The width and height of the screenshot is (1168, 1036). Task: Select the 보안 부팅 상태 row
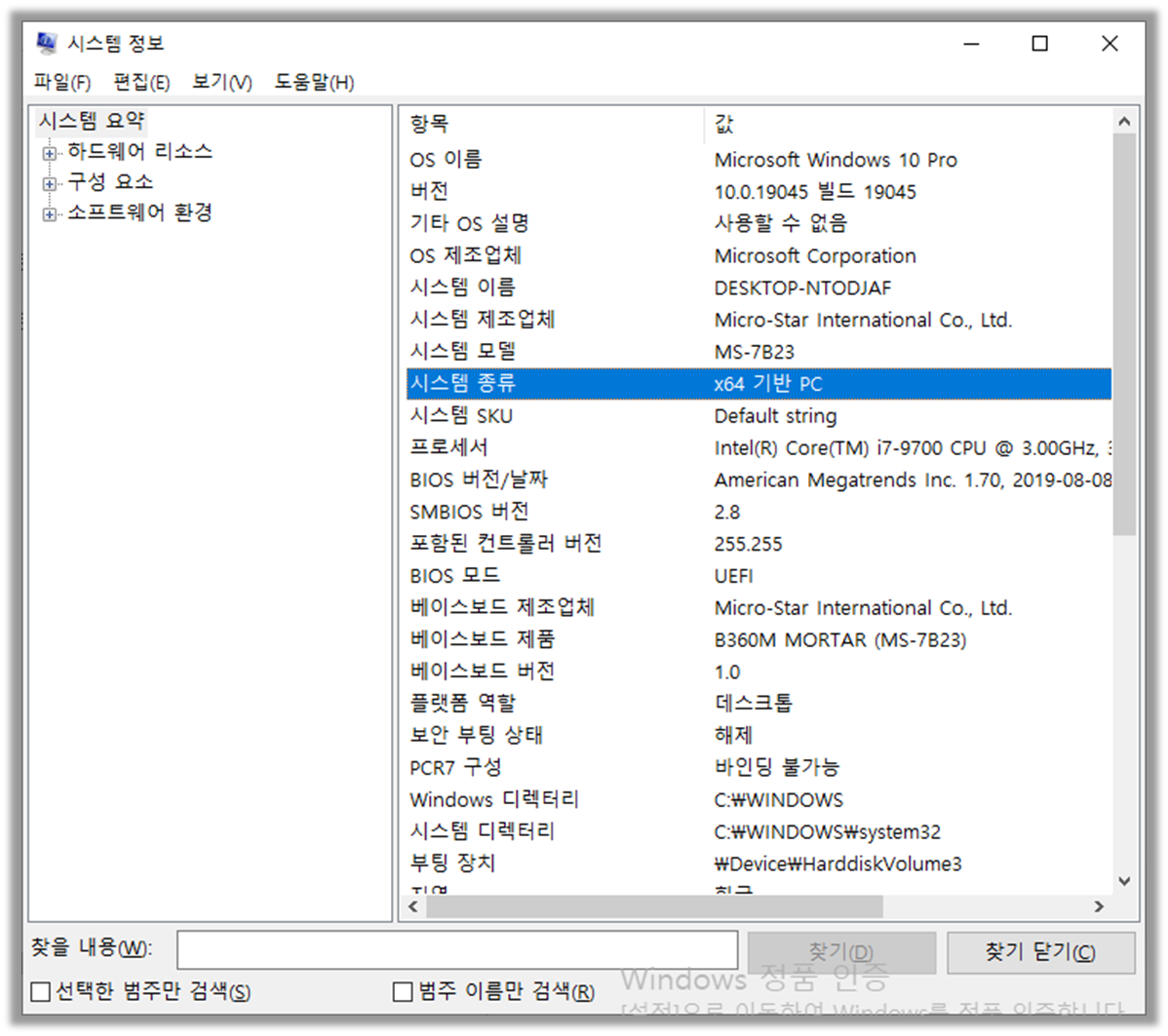tap(759, 737)
